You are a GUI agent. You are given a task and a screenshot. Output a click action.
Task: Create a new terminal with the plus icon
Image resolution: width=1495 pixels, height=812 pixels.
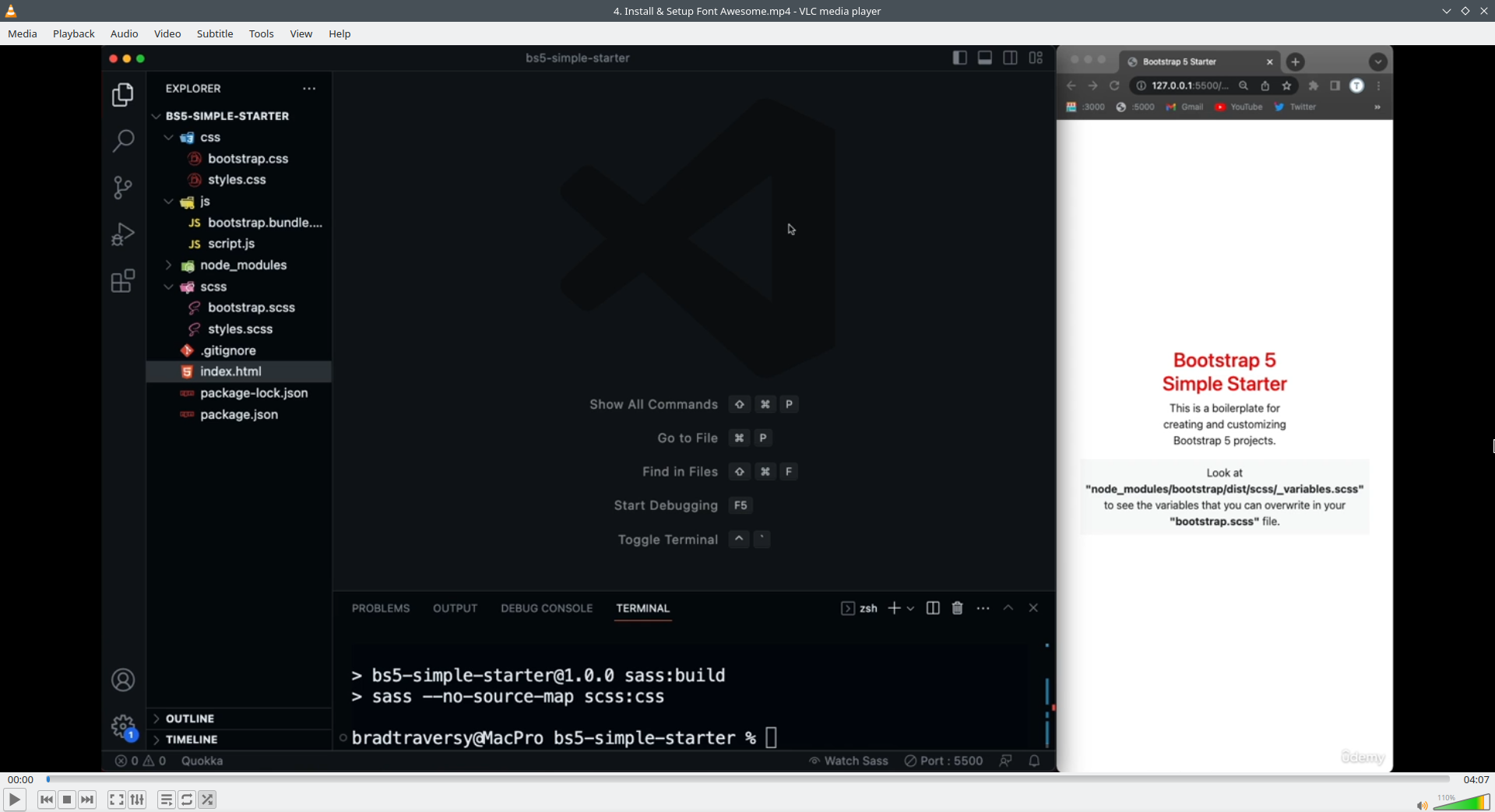tap(894, 608)
